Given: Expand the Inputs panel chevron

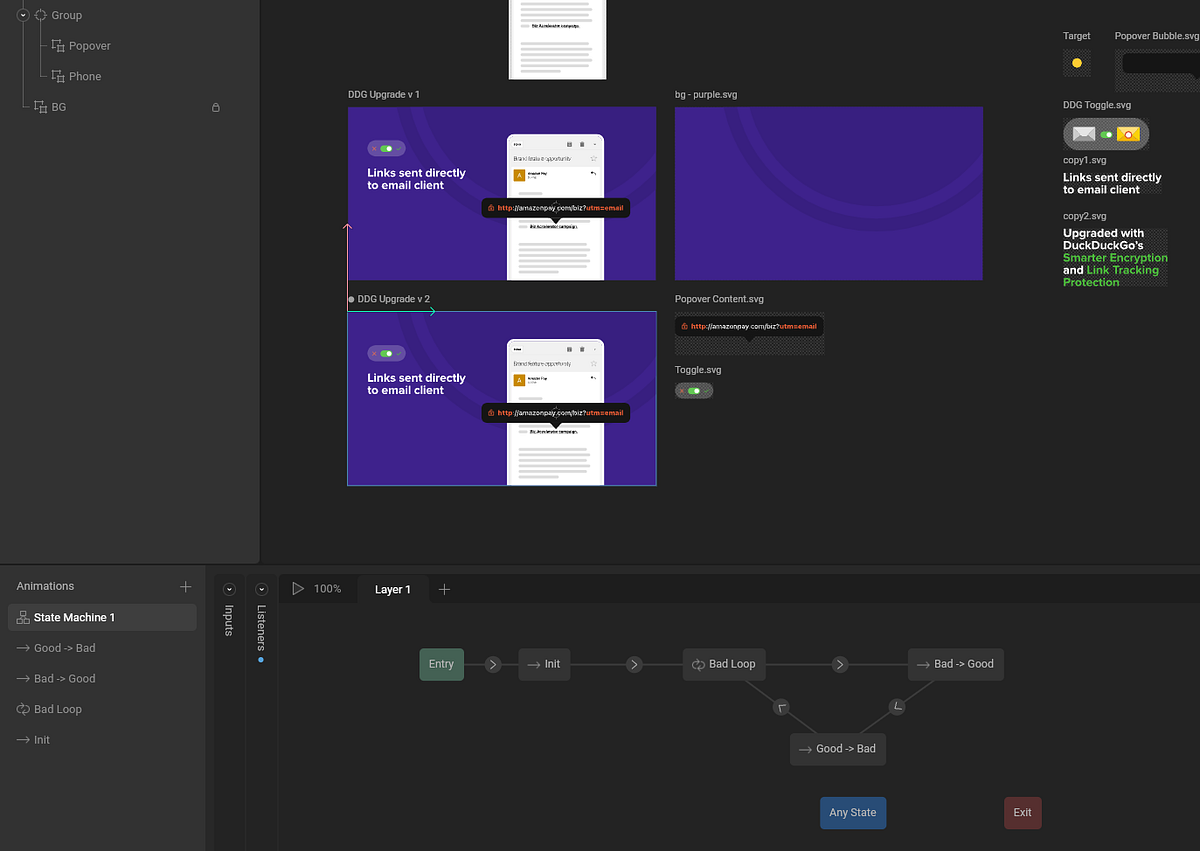Looking at the screenshot, I should [x=229, y=589].
